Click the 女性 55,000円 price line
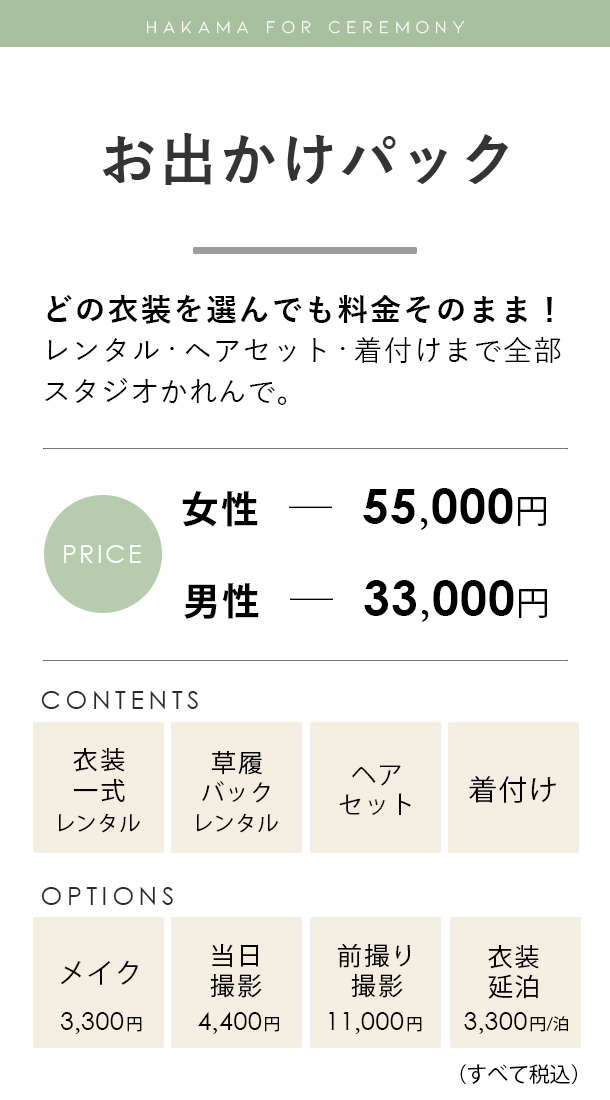 tap(365, 508)
